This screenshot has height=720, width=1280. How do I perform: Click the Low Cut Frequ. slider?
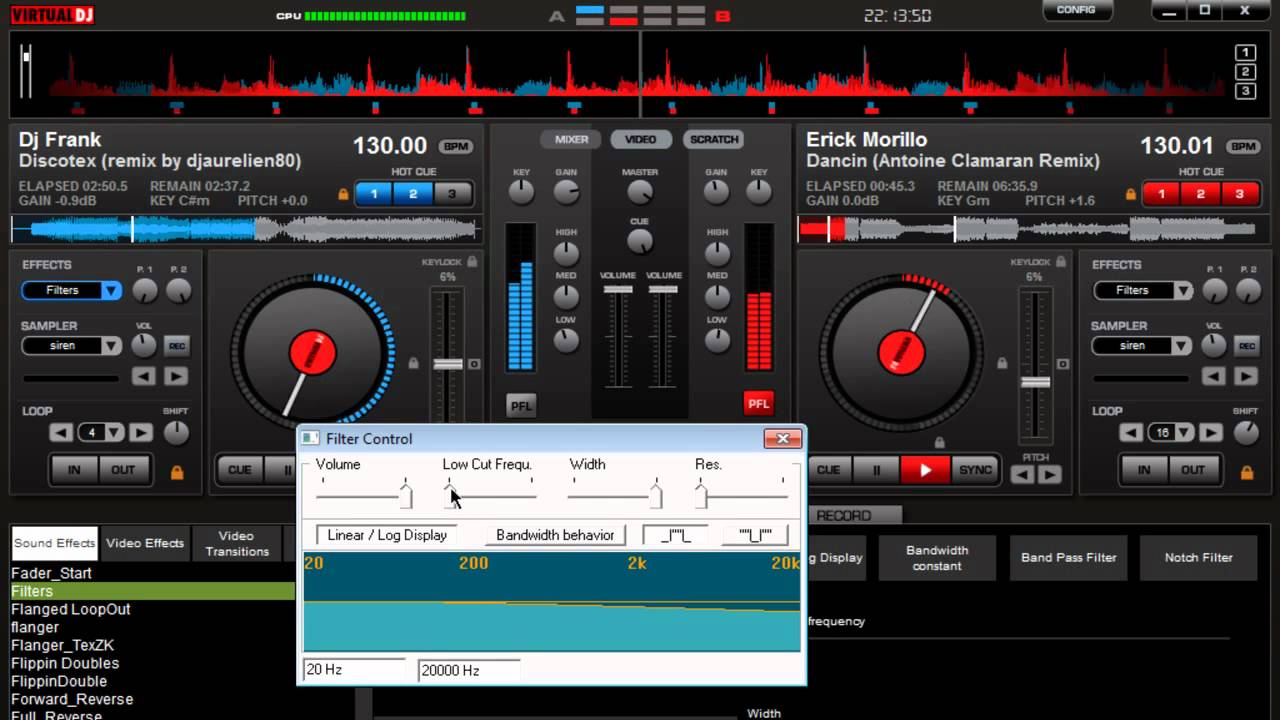pyautogui.click(x=491, y=494)
